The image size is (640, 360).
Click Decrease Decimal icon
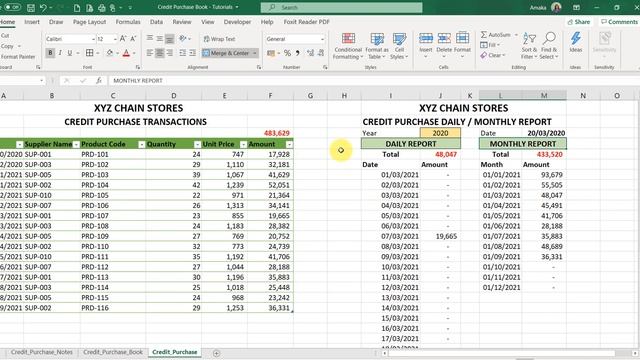321,53
